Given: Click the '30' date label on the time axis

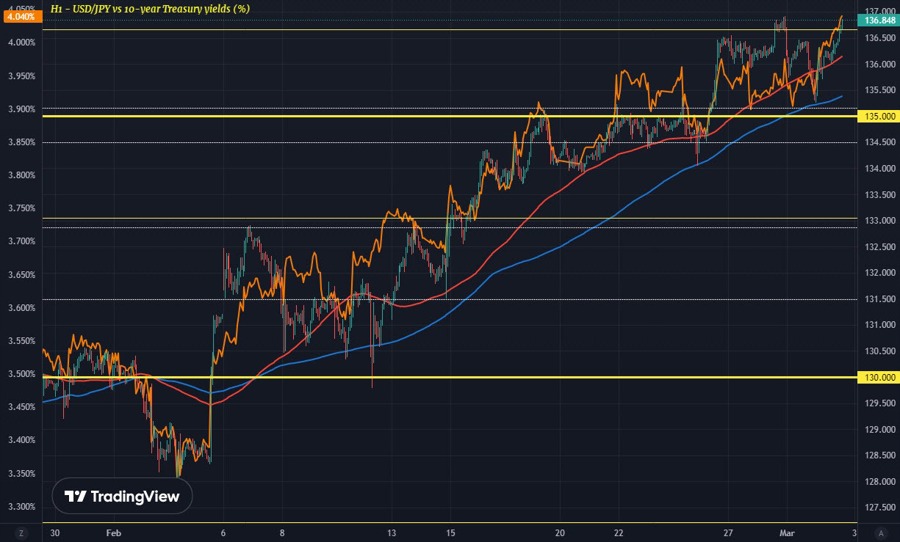Looking at the screenshot, I should coord(55,533).
